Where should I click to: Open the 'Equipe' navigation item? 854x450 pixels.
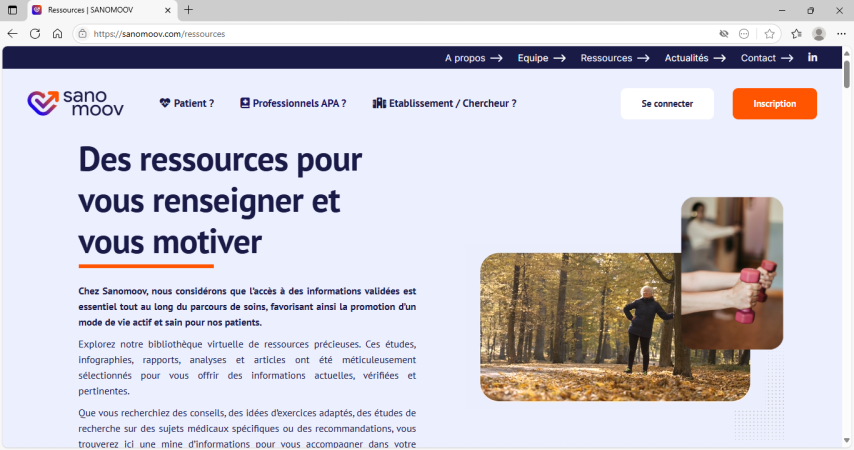tap(541, 58)
